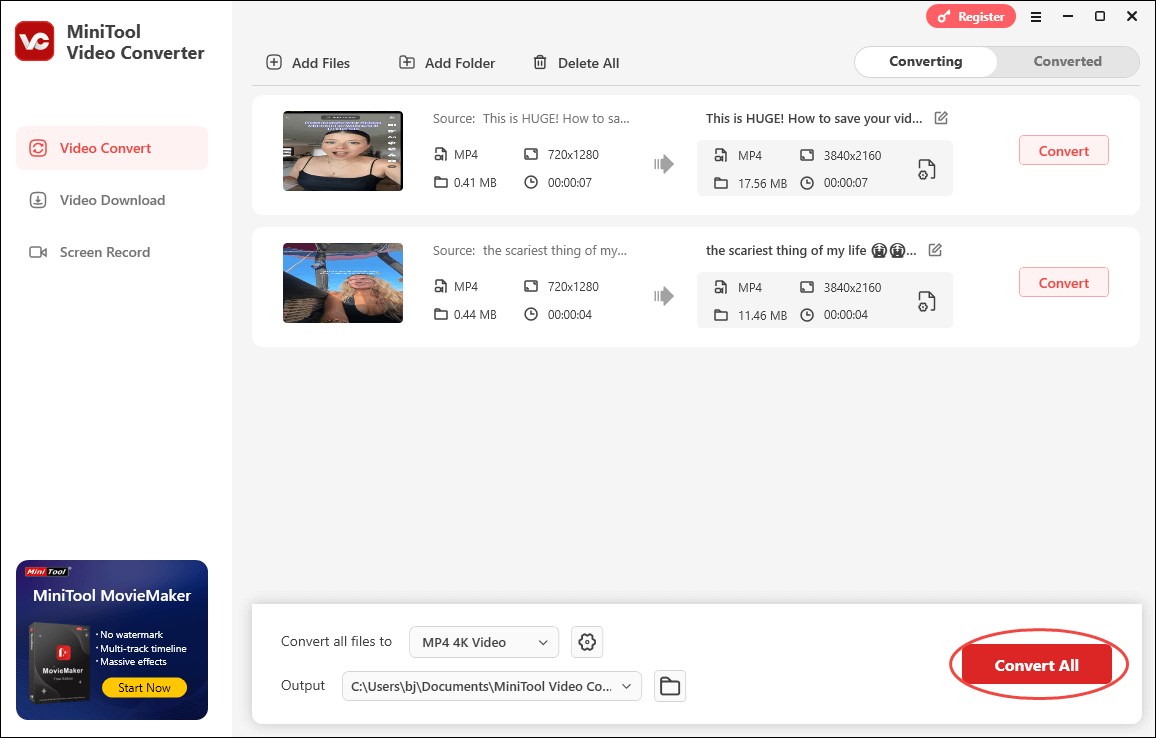Click the source text 'This is HUGE! How to sa...'
Screen dimensions: 1156x738
pyautogui.click(x=556, y=118)
